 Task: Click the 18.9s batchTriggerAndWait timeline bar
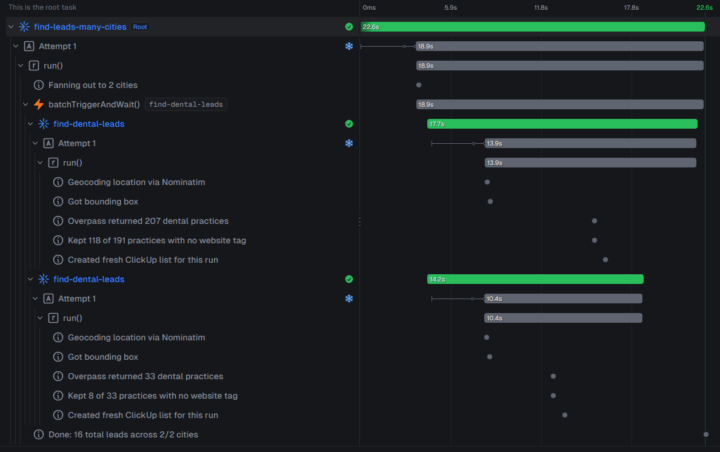(560, 104)
